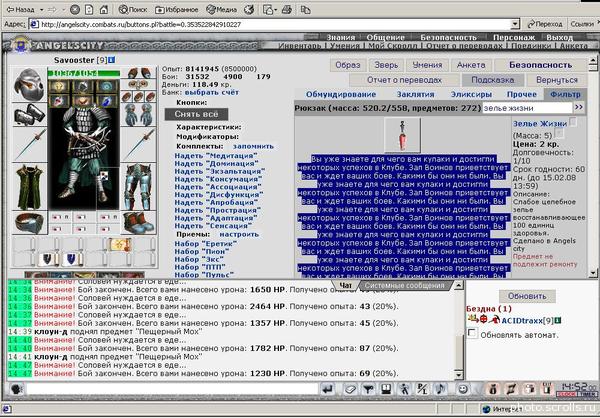The image size is (600, 418).
Task: Toggle the Обновлять автомат. checkbox
Action: click(472, 333)
